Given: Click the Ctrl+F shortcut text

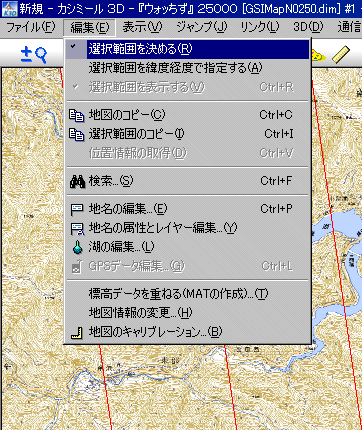Looking at the screenshot, I should coord(276,181).
